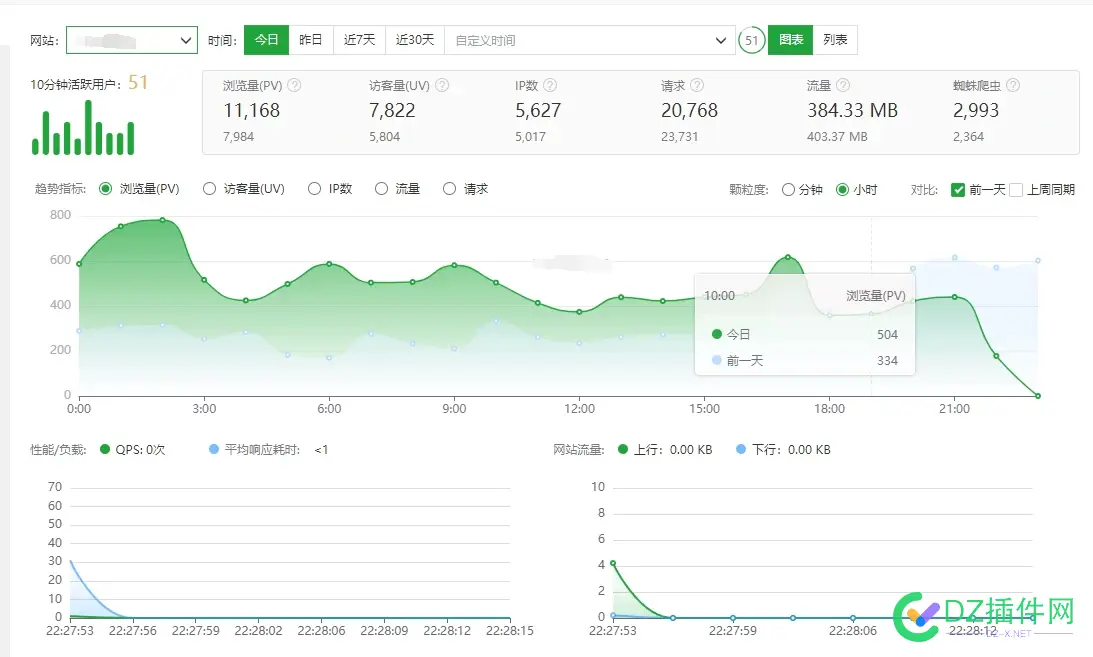Screen dimensions: 1093x657
Task: Check 上周同期 comparison checkbox
Action: click(x=1016, y=190)
